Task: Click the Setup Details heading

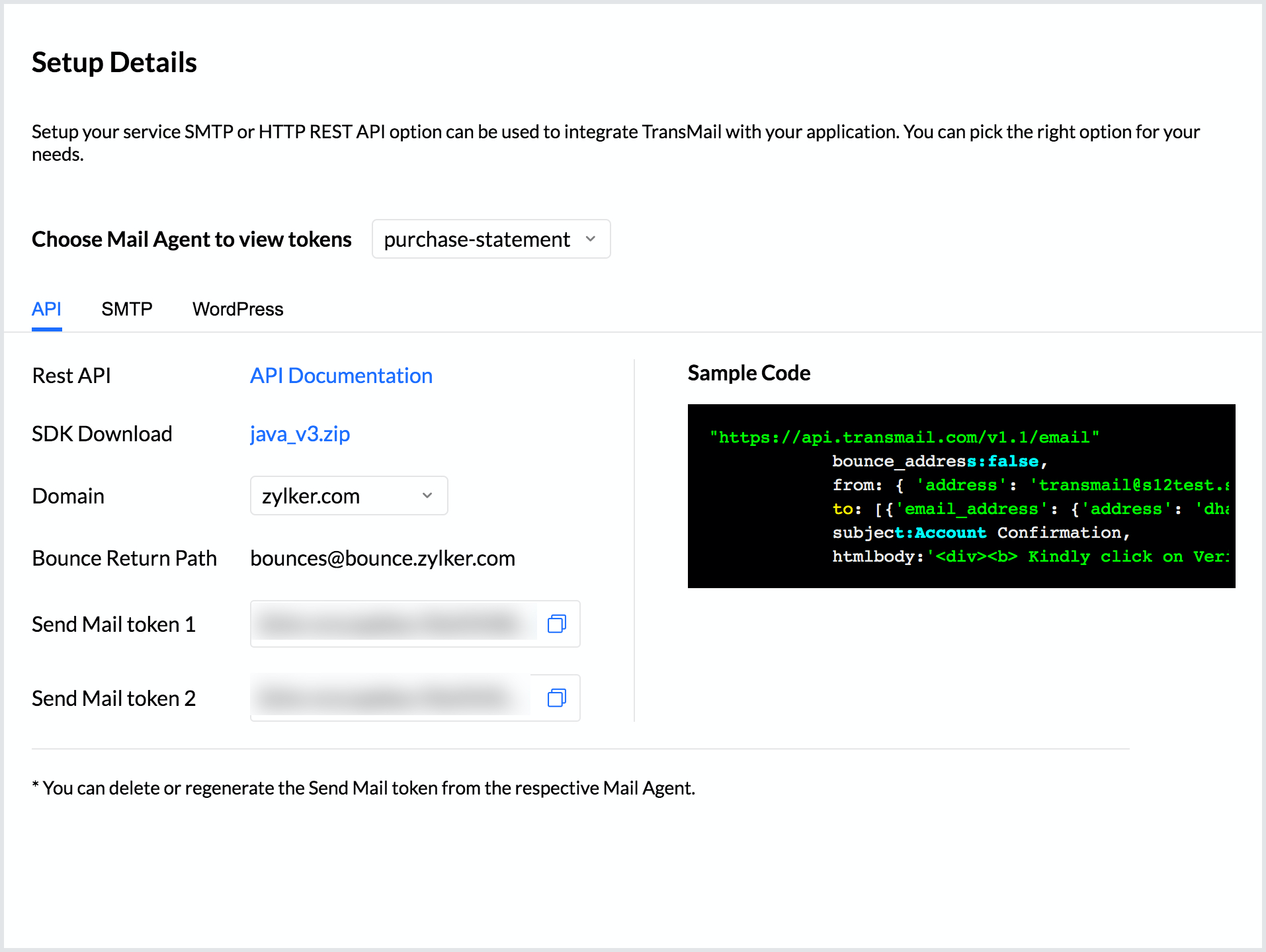Action: click(114, 62)
